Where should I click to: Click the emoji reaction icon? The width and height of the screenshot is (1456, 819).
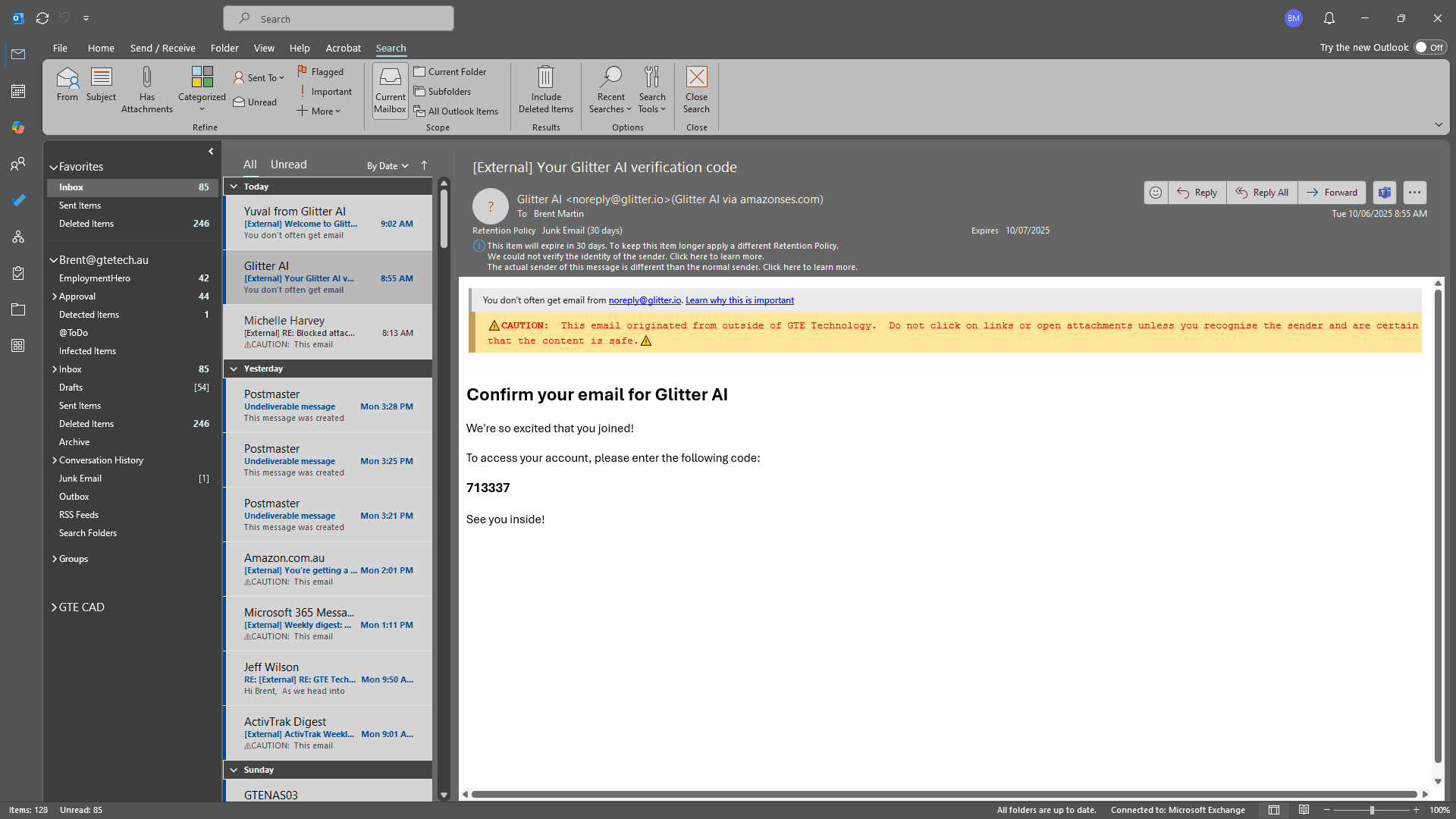(x=1155, y=193)
